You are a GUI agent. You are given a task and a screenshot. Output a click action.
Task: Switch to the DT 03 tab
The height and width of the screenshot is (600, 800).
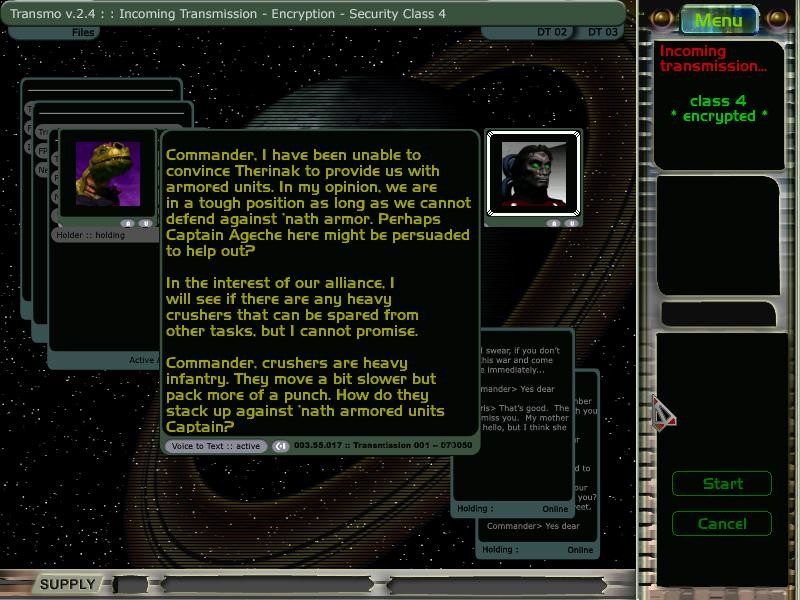point(603,32)
